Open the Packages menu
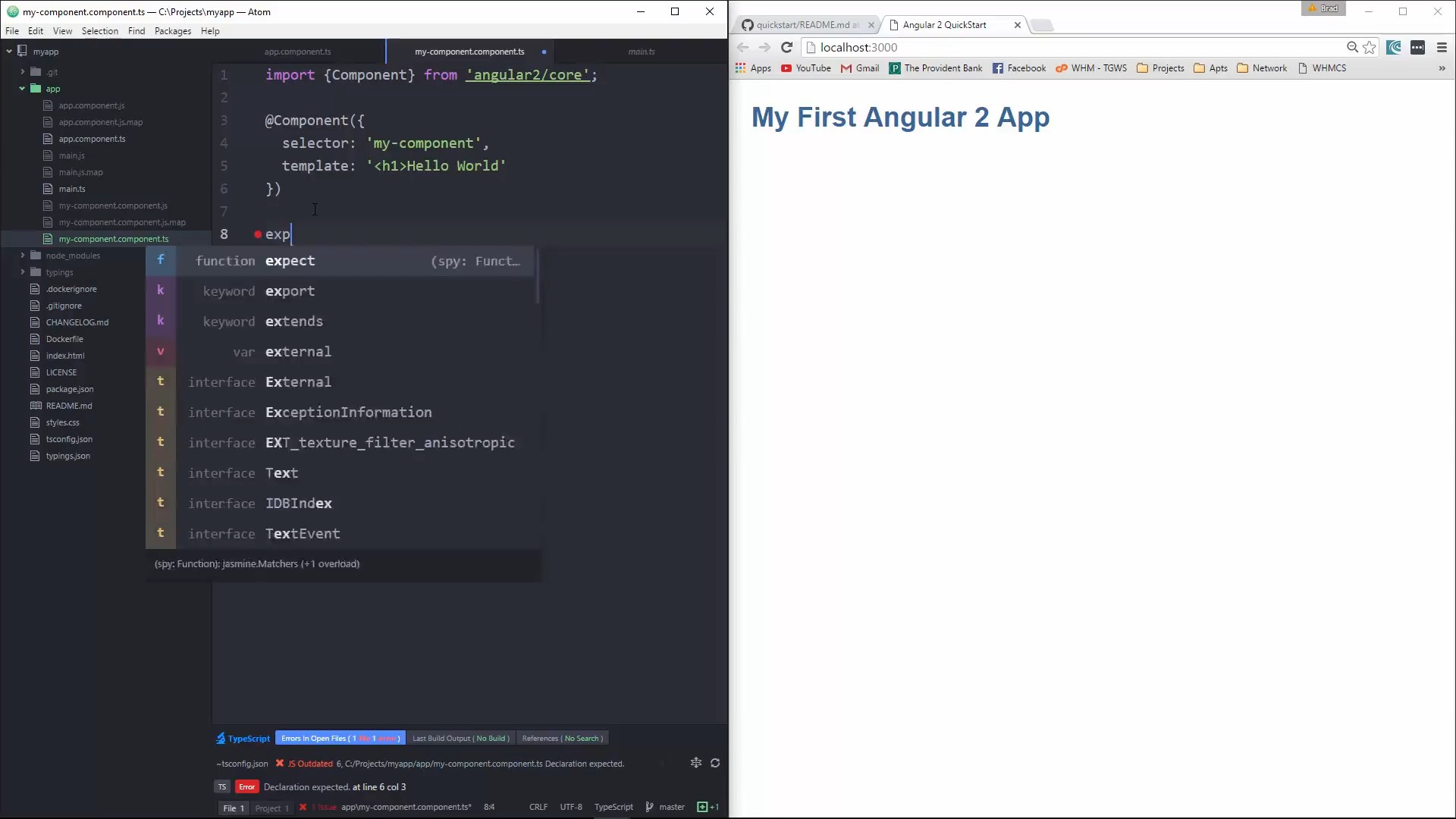This screenshot has height=819, width=1456. point(173,31)
